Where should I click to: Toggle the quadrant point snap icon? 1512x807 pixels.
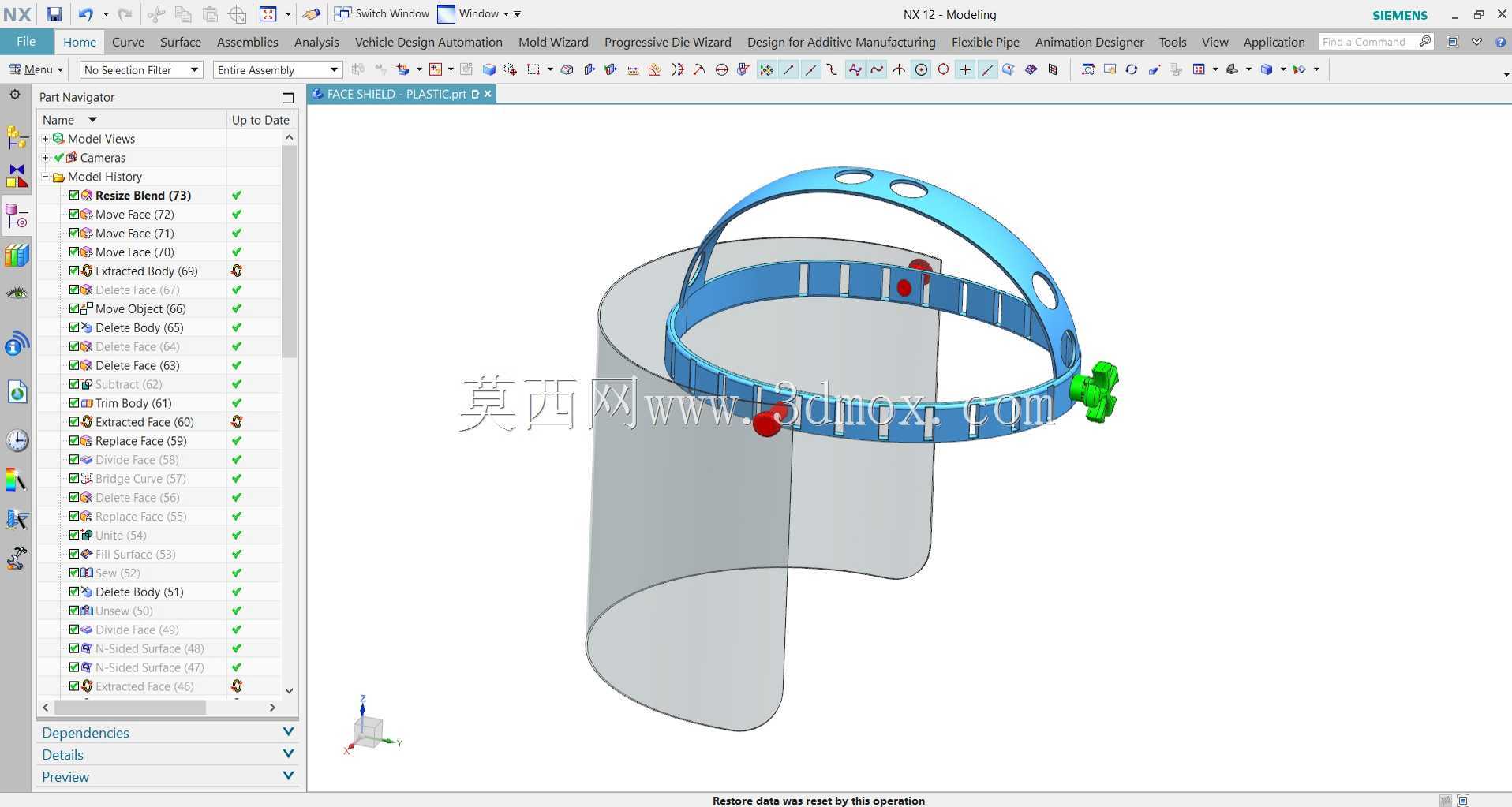(943, 69)
